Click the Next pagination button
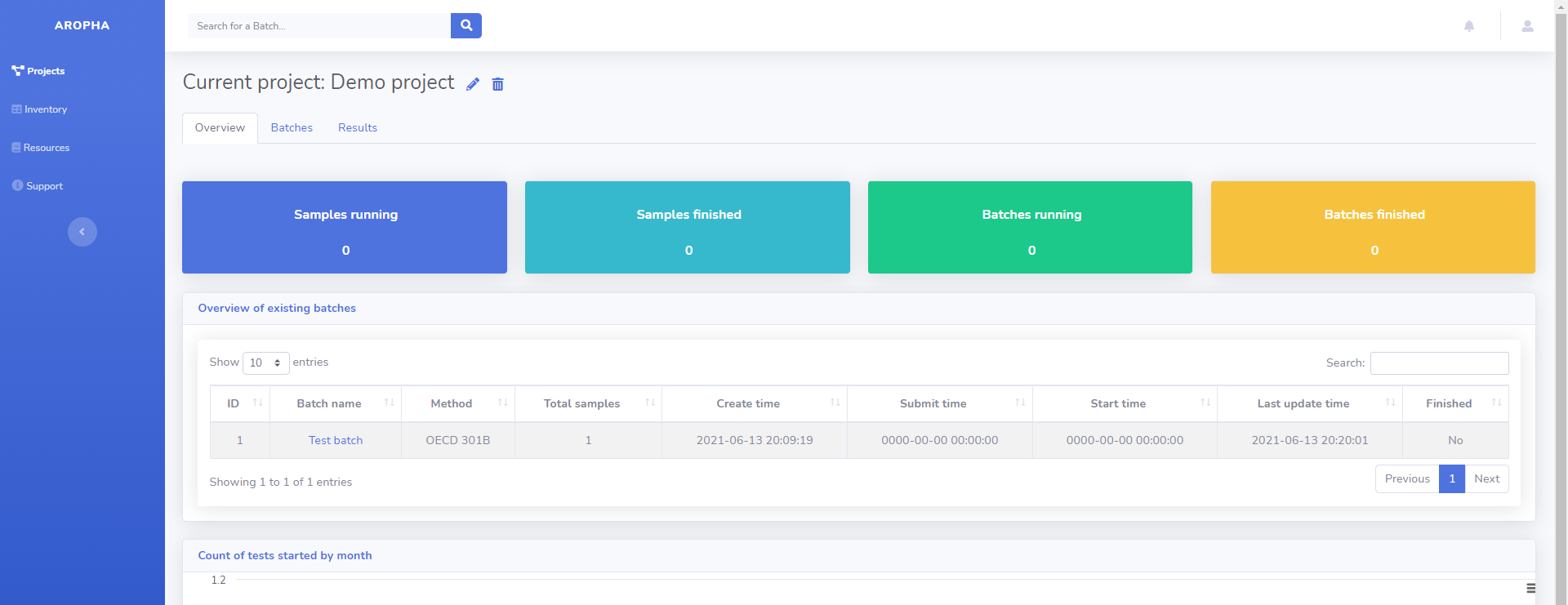 pos(1486,478)
